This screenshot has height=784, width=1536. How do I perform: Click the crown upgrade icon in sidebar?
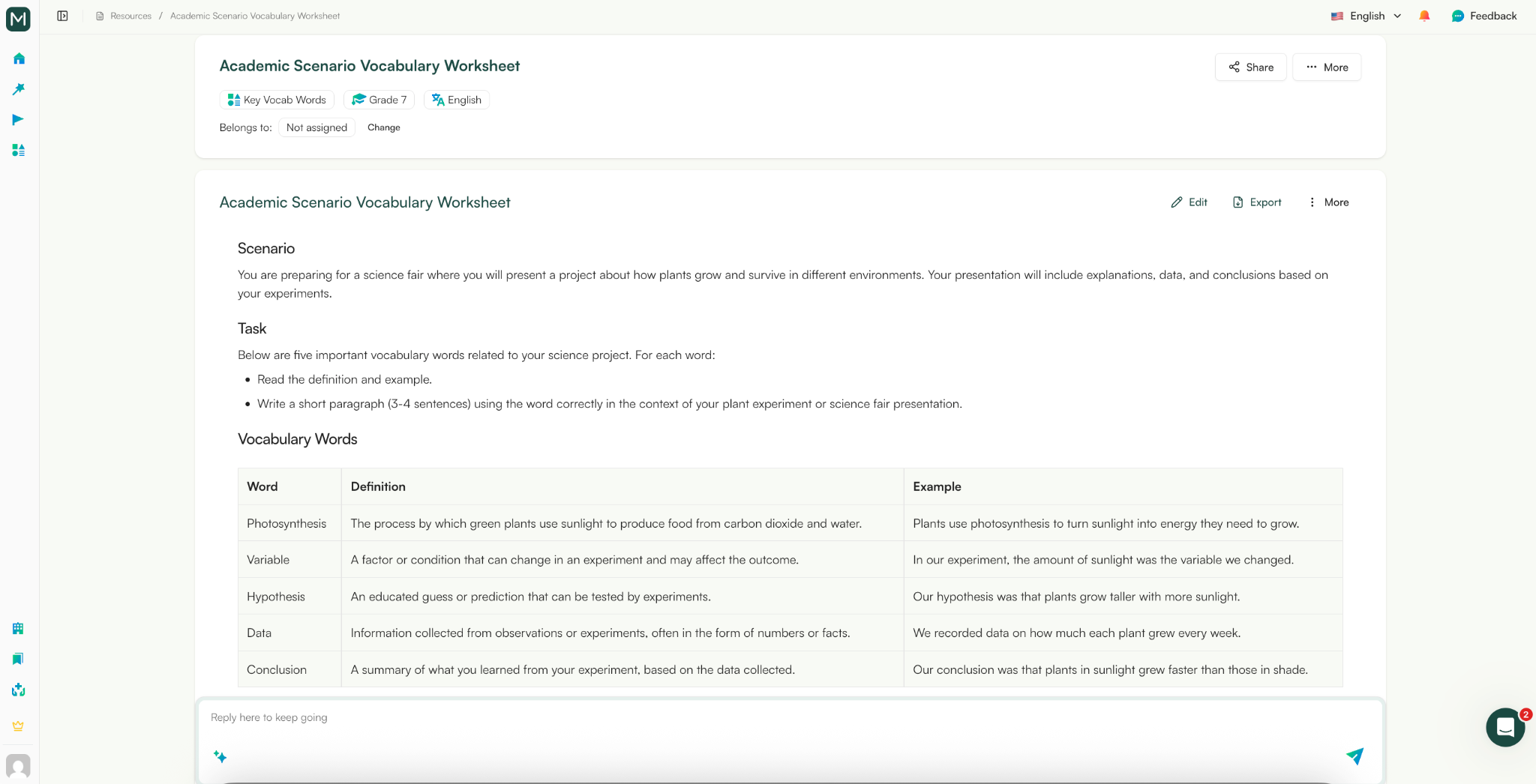tap(18, 726)
